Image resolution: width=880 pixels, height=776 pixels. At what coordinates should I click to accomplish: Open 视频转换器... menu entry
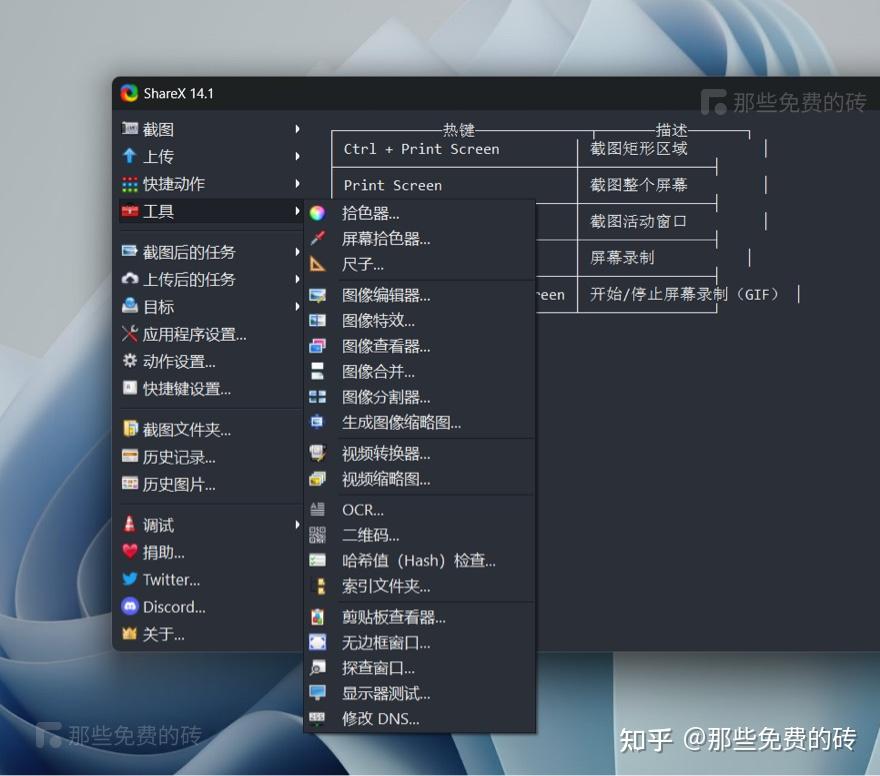coord(419,453)
